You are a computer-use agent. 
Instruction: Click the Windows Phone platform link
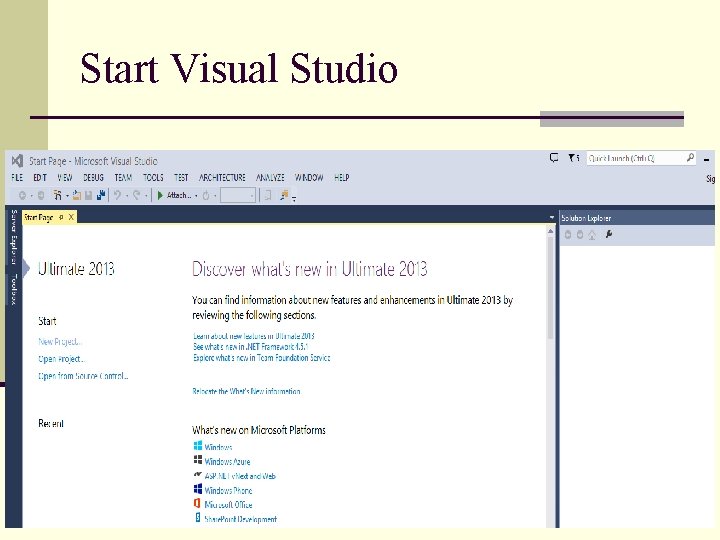point(228,490)
